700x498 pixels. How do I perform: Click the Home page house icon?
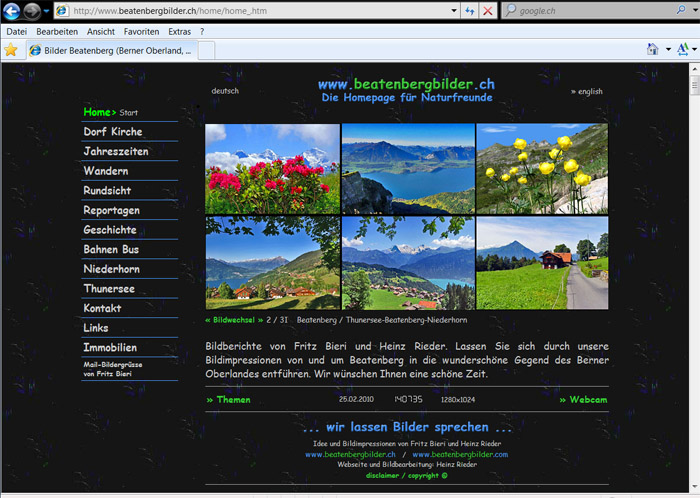(x=653, y=49)
